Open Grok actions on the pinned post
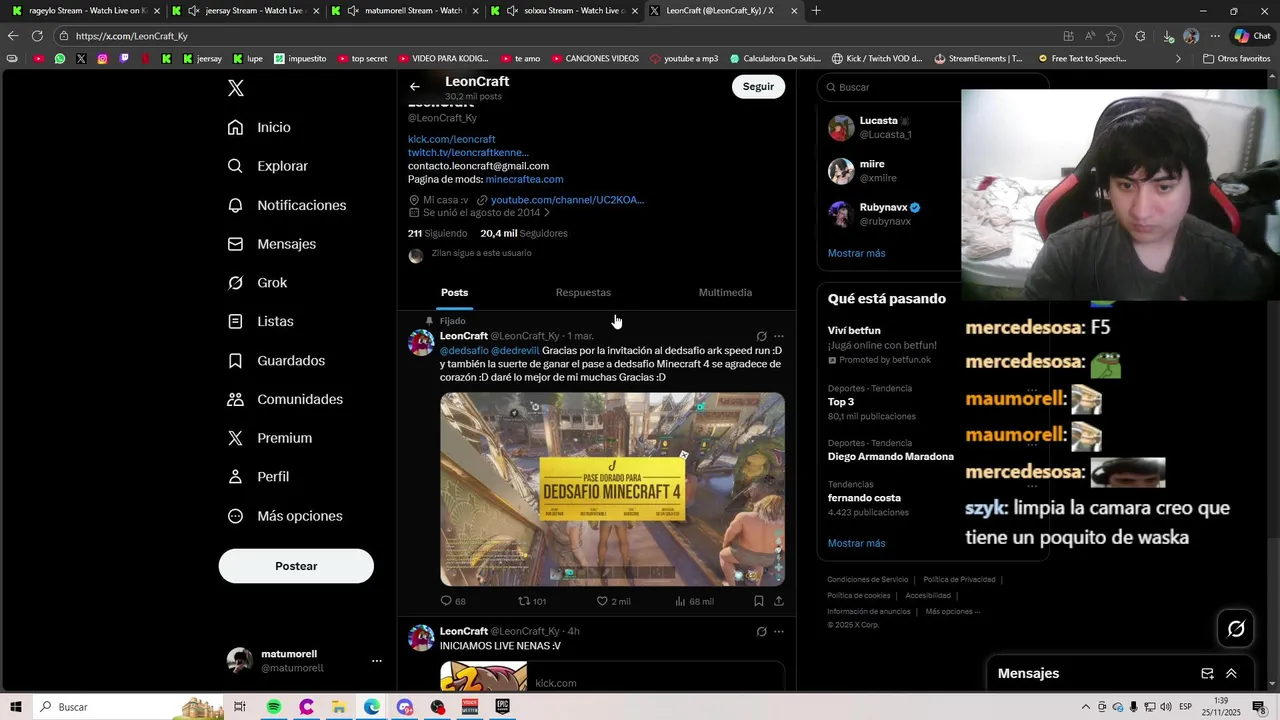Image resolution: width=1280 pixels, height=720 pixels. [762, 336]
